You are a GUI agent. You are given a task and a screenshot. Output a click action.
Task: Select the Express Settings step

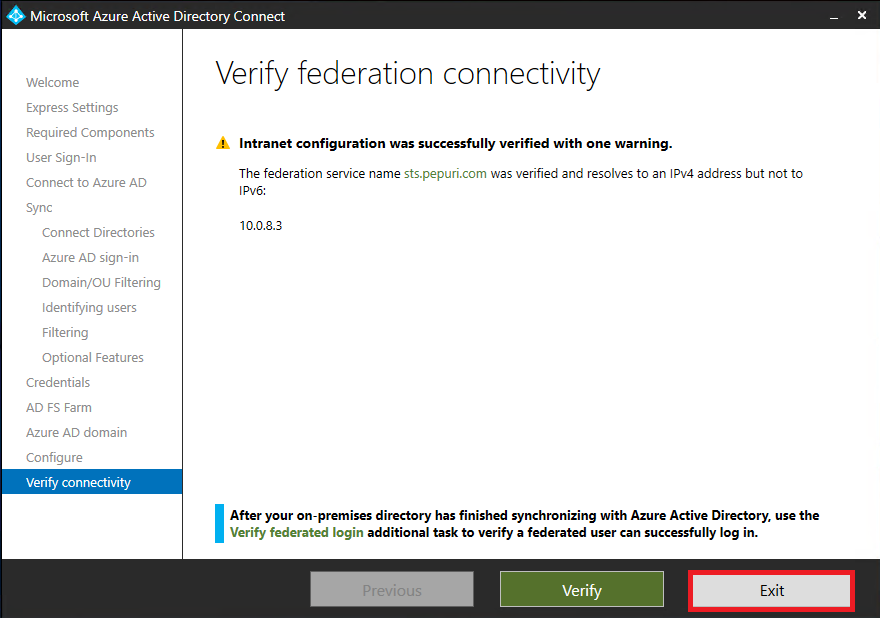pos(72,107)
